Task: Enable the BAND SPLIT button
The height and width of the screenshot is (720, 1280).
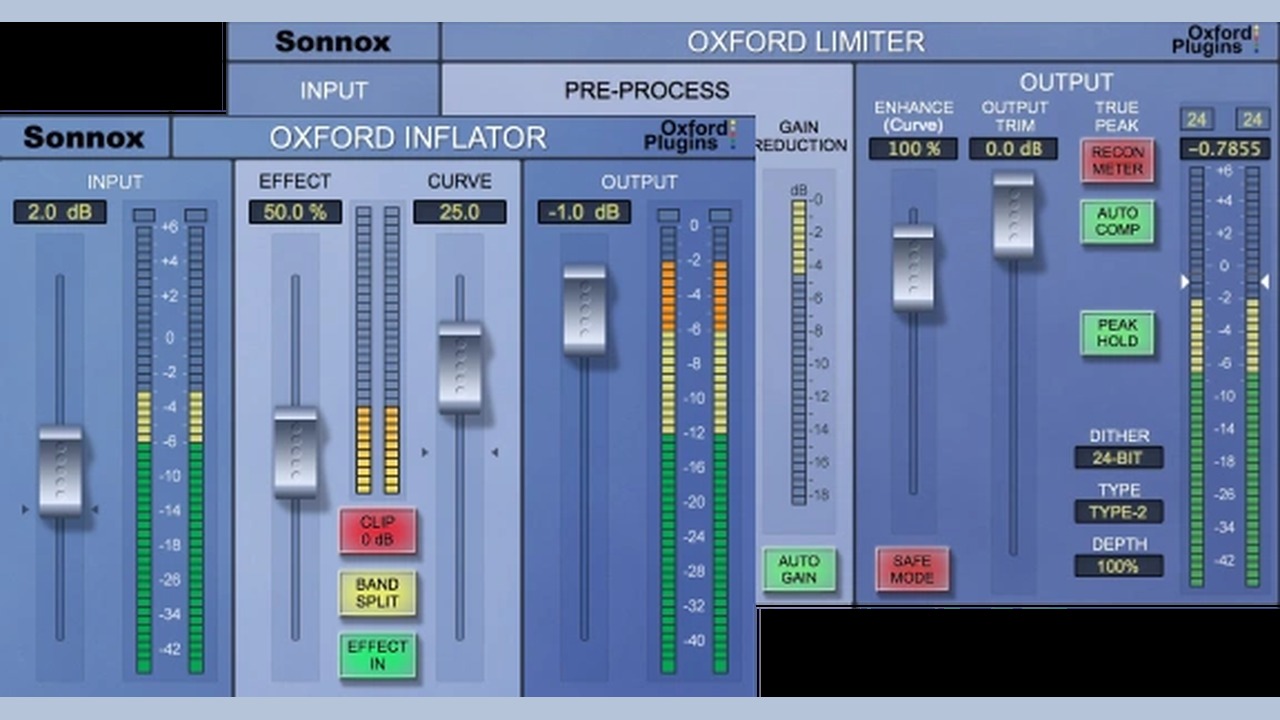Action: point(377,593)
